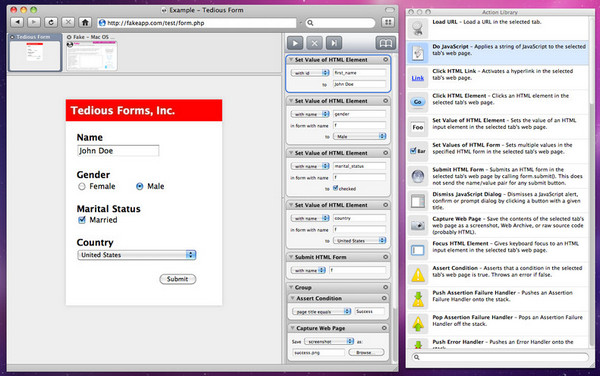This screenshot has width=600, height=376.
Task: Go to home page icon in toolbar
Action: click(85, 23)
